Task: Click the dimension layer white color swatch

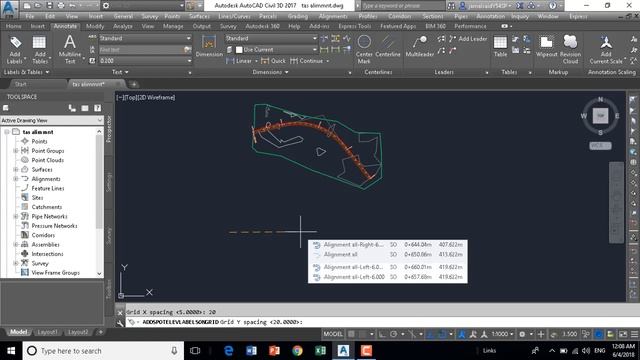Action: (239, 50)
